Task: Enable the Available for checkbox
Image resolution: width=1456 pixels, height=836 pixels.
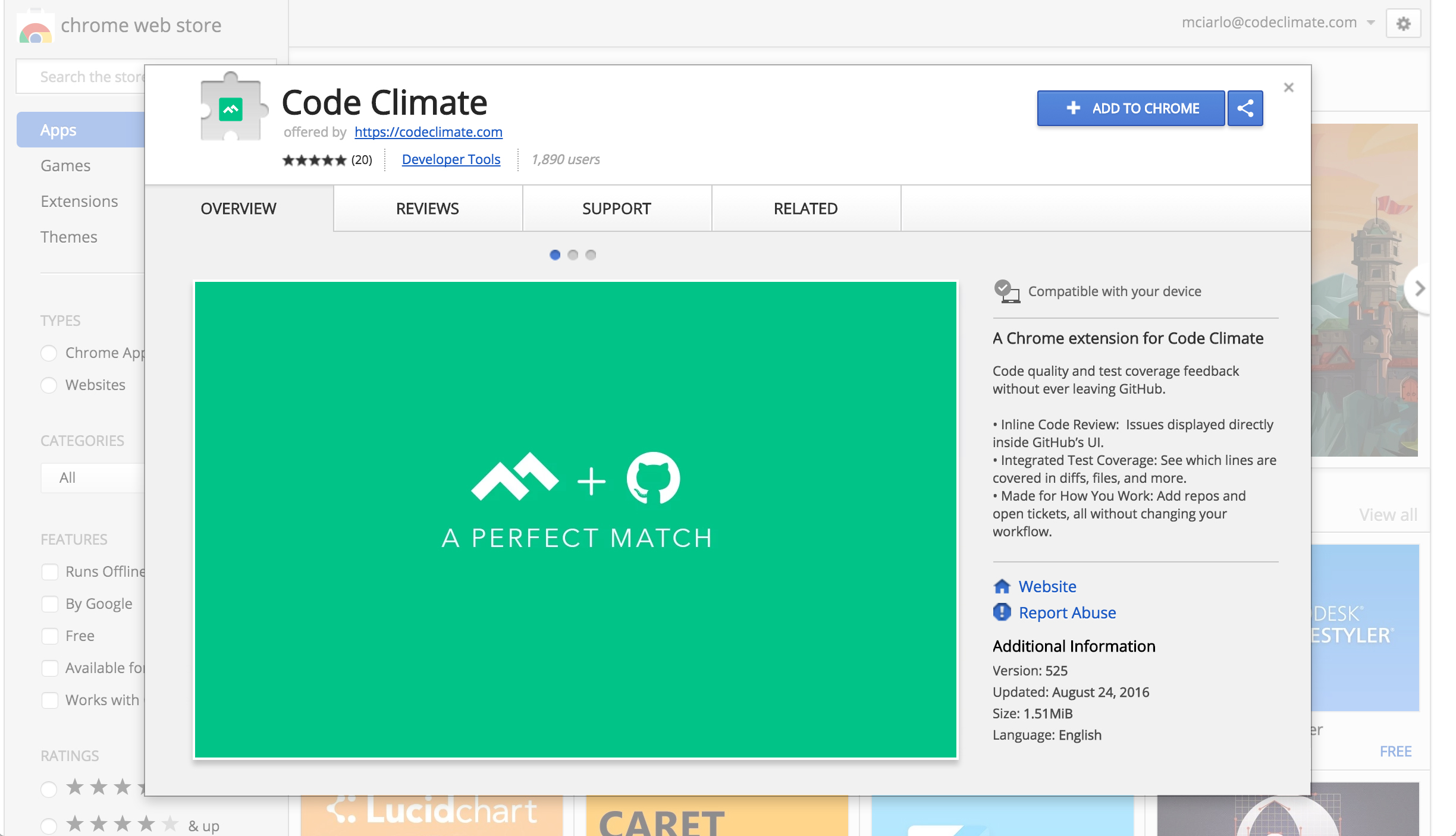Action: pyautogui.click(x=50, y=668)
